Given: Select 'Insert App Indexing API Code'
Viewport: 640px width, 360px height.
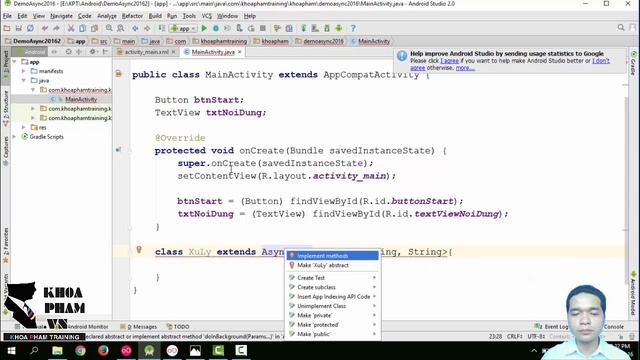Looking at the screenshot, I should click(333, 297).
